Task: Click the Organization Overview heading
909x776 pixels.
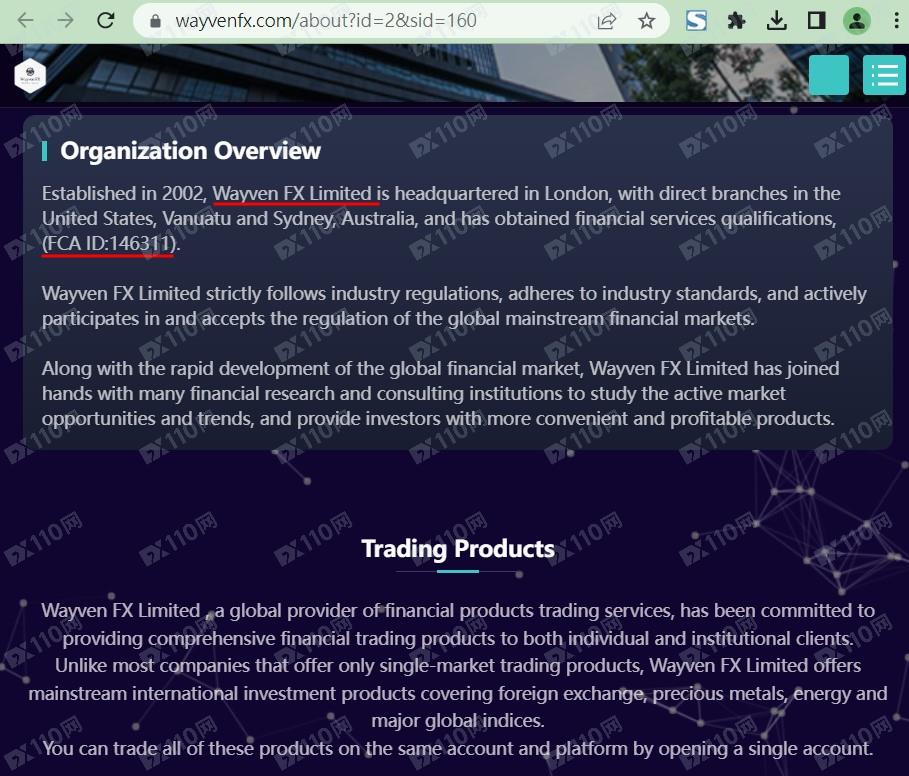Action: pyautogui.click(x=190, y=151)
